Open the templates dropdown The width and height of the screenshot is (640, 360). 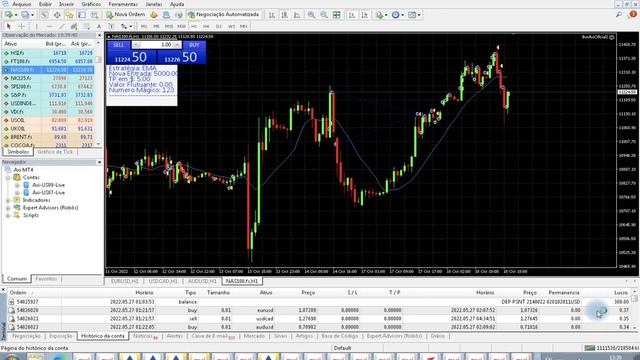(414, 15)
